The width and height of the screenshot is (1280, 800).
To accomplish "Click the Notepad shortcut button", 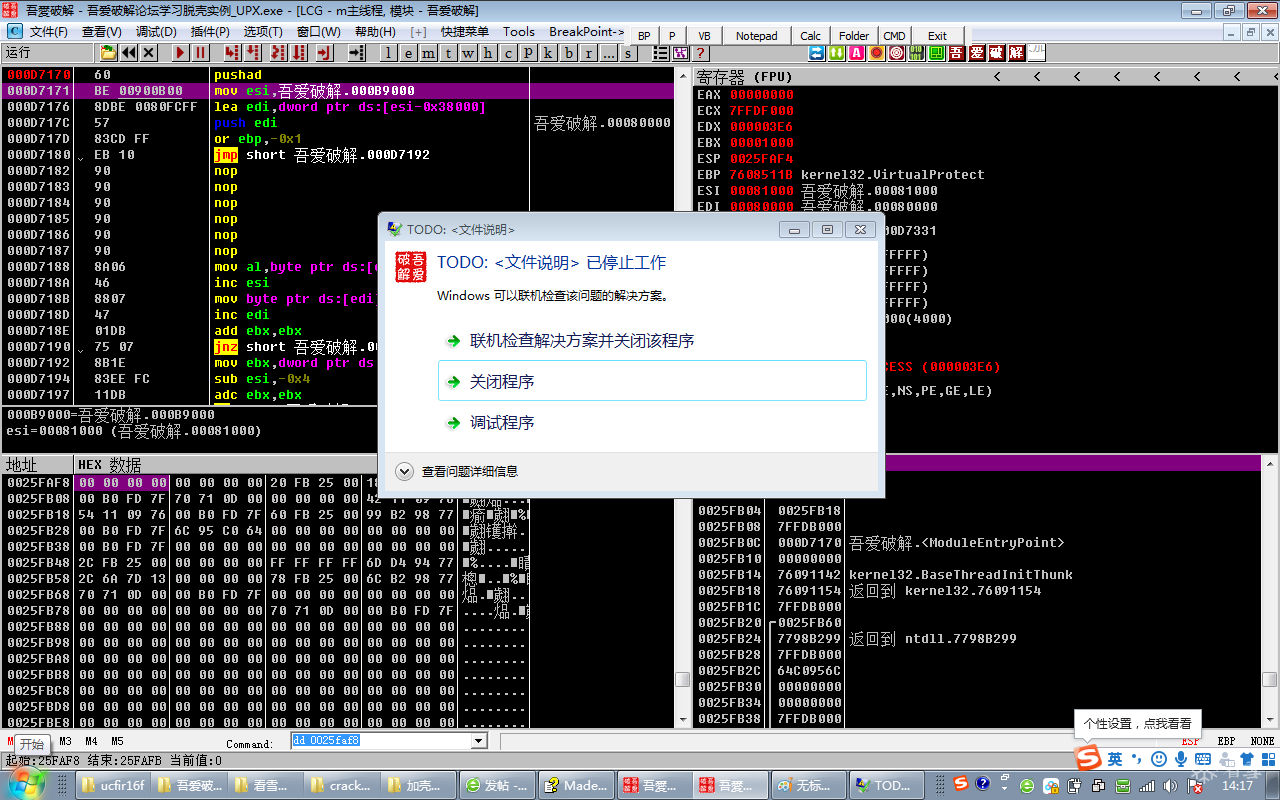I will point(756,36).
